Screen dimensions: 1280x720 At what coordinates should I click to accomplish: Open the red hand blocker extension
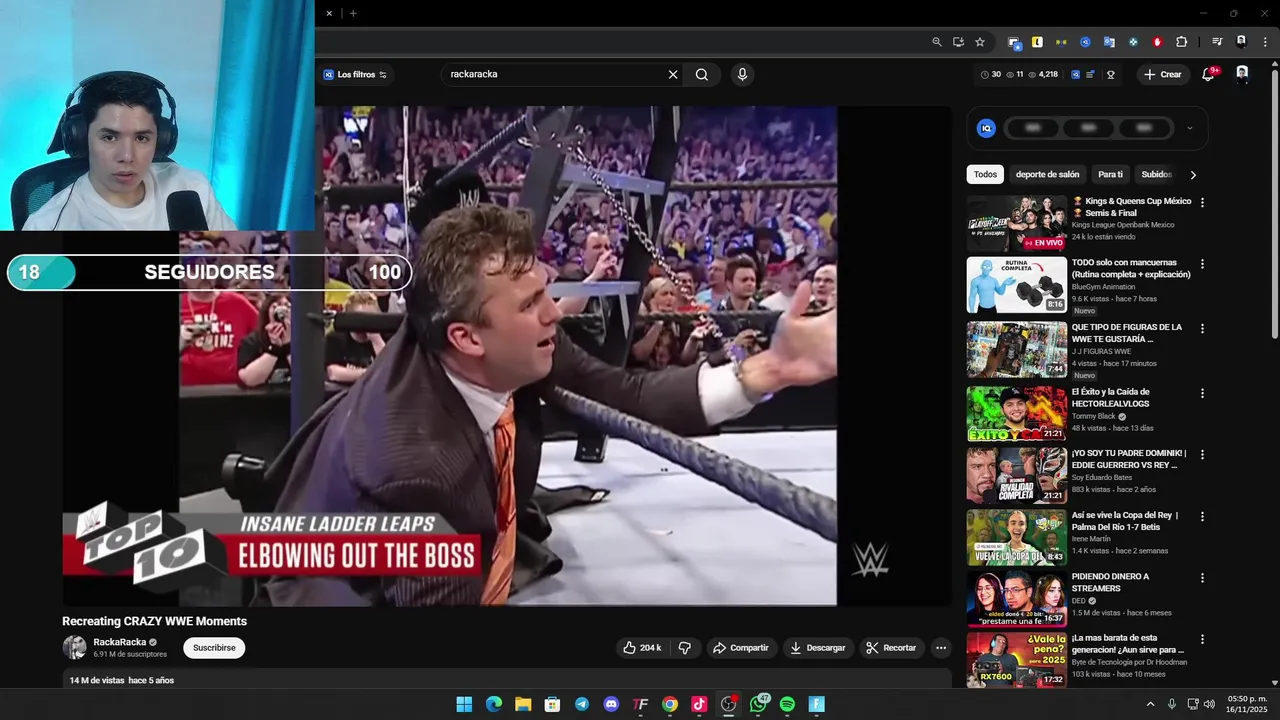coord(1157,42)
